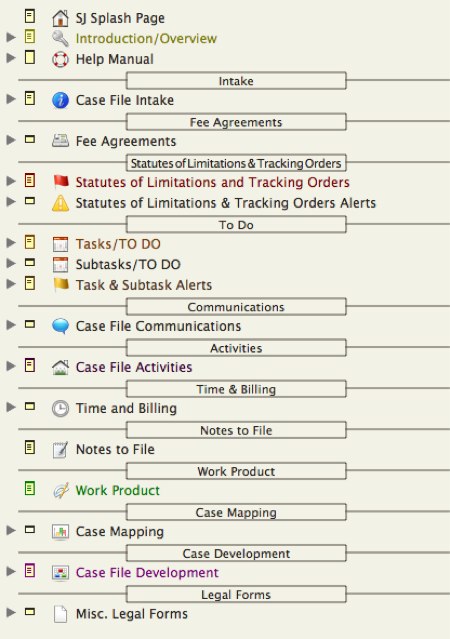450x639 pixels.
Task: Open Misc. Legal Forms entry
Action: click(x=132, y=614)
